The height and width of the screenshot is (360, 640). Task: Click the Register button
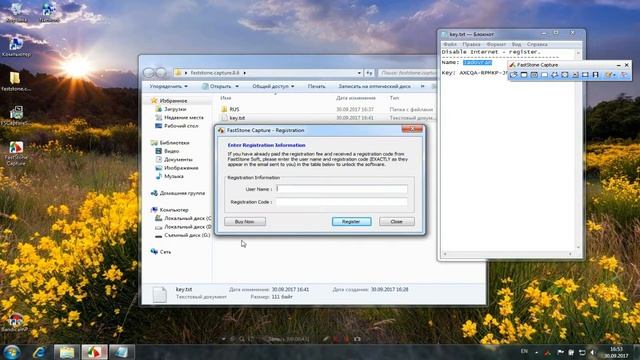click(x=351, y=222)
